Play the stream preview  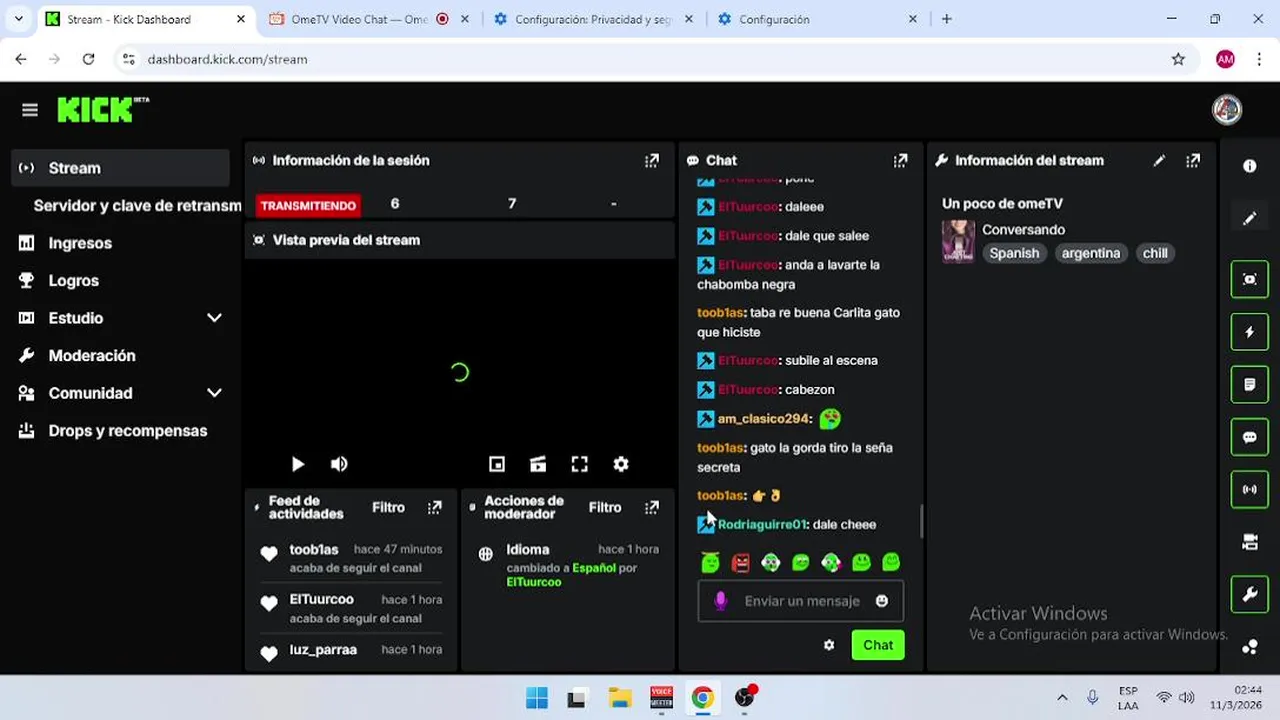(297, 464)
